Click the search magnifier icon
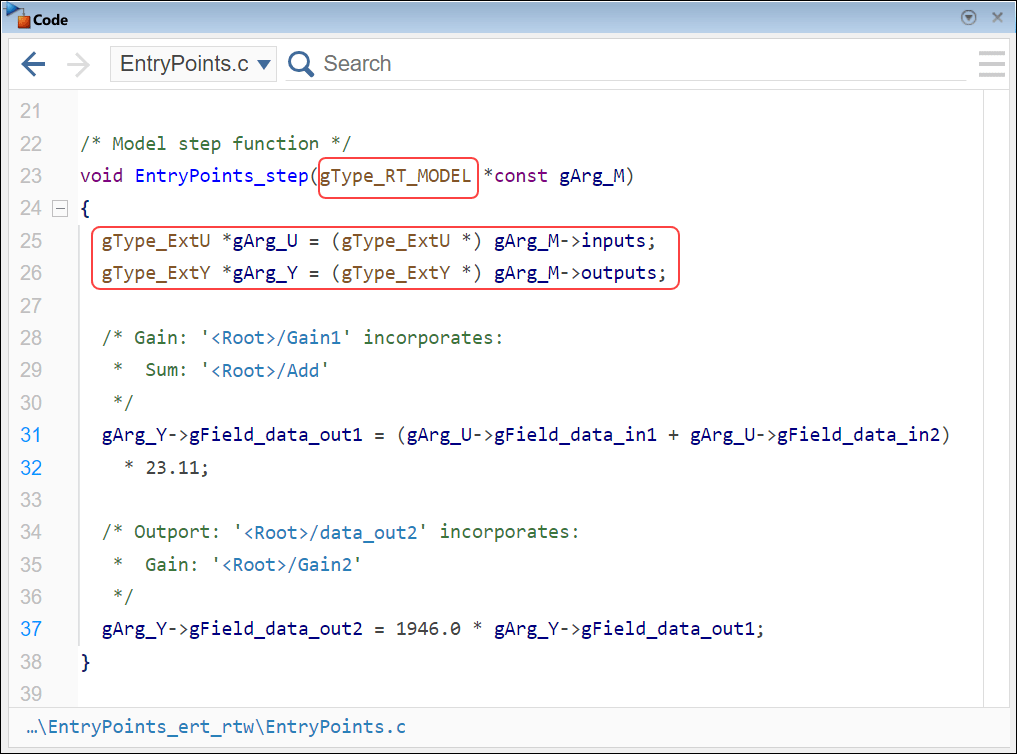1017x754 pixels. pyautogui.click(x=300, y=63)
